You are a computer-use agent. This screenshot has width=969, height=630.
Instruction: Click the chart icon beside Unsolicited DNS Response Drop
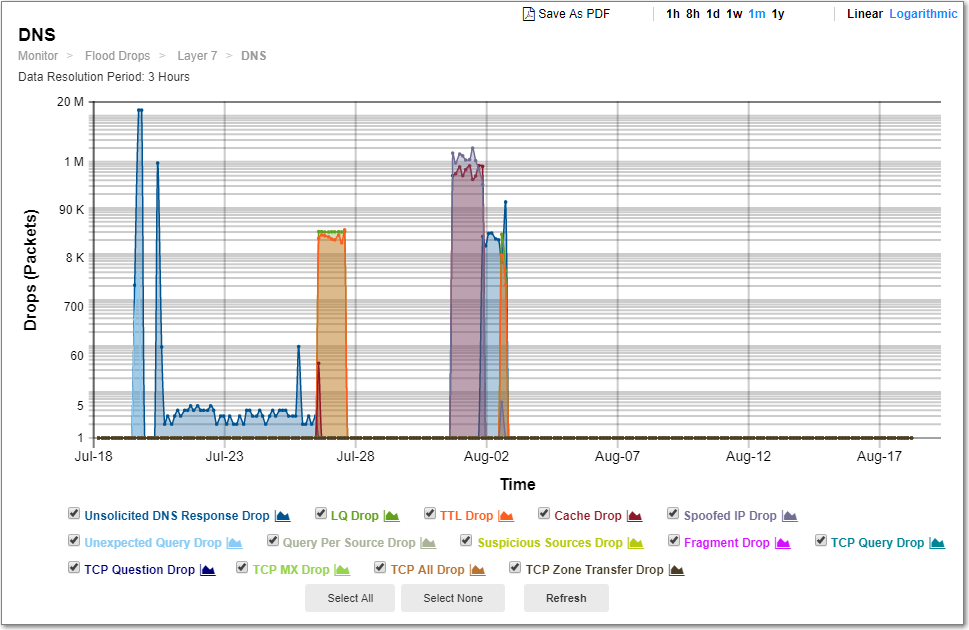tap(281, 514)
